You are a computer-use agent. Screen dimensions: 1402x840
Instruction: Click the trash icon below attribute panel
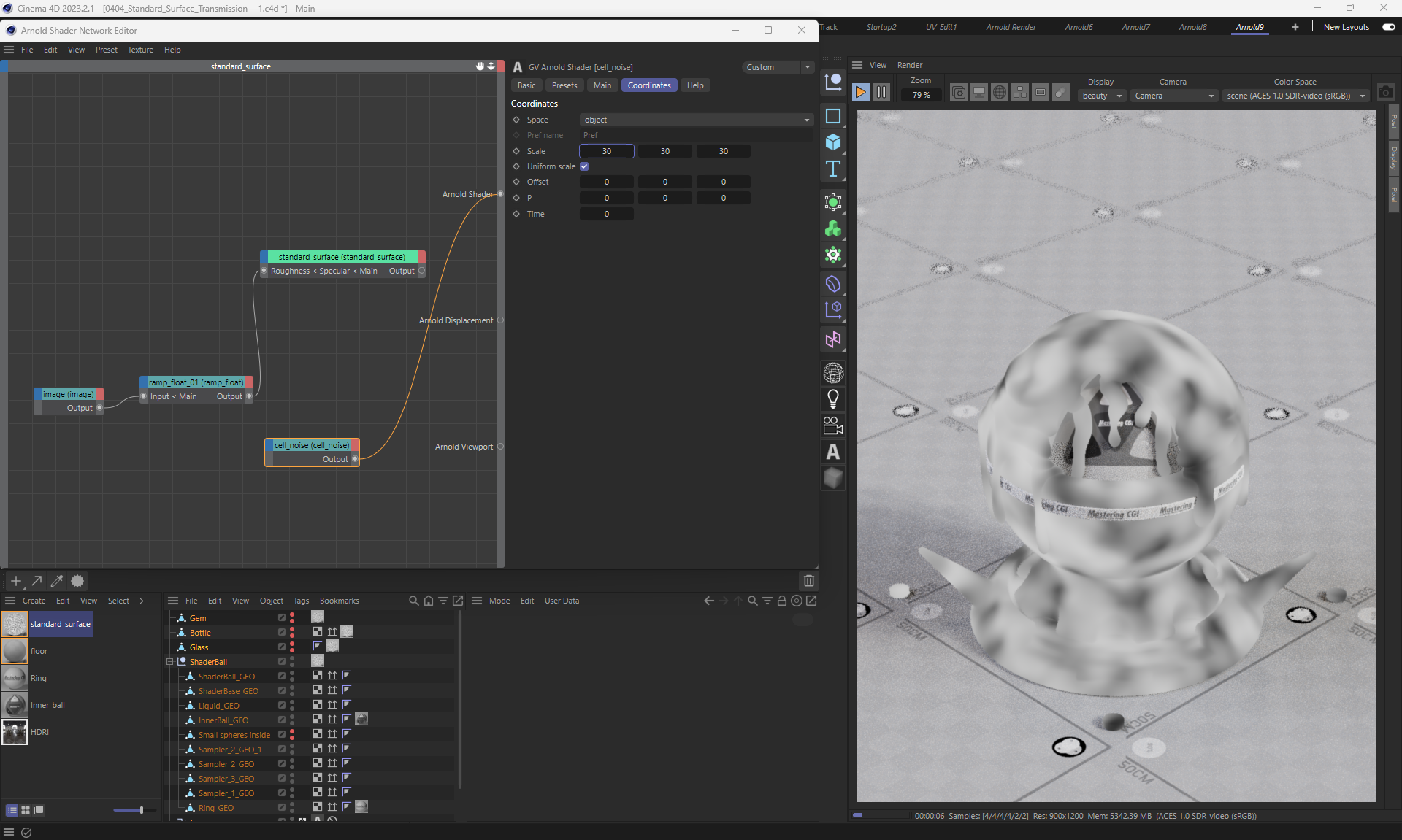click(808, 581)
